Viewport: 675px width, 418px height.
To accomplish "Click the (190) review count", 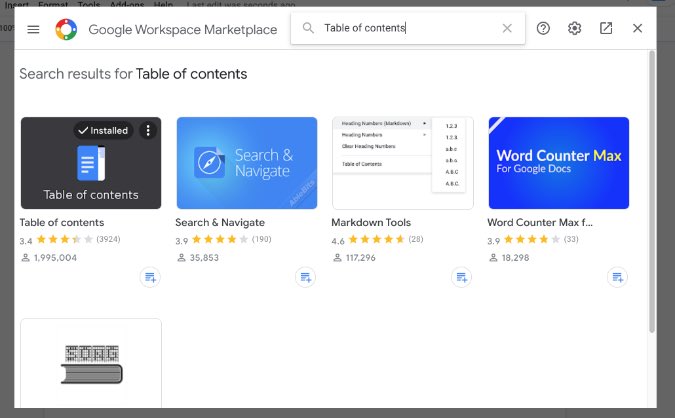I will point(262,239).
